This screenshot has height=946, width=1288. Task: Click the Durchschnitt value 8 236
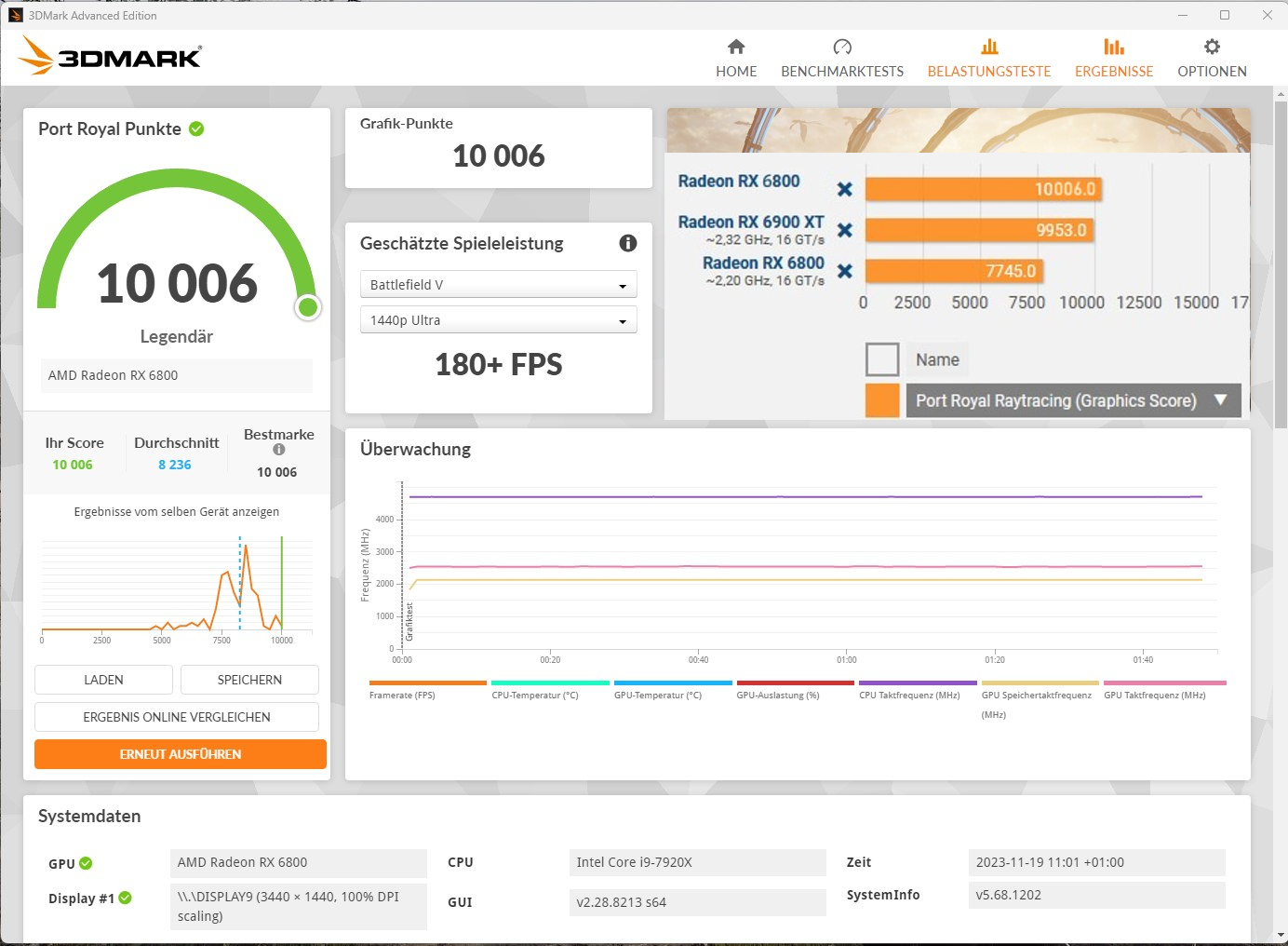[x=174, y=465]
